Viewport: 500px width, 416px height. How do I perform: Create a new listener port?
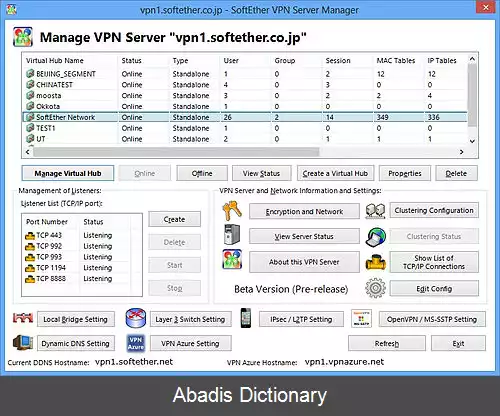(174, 219)
